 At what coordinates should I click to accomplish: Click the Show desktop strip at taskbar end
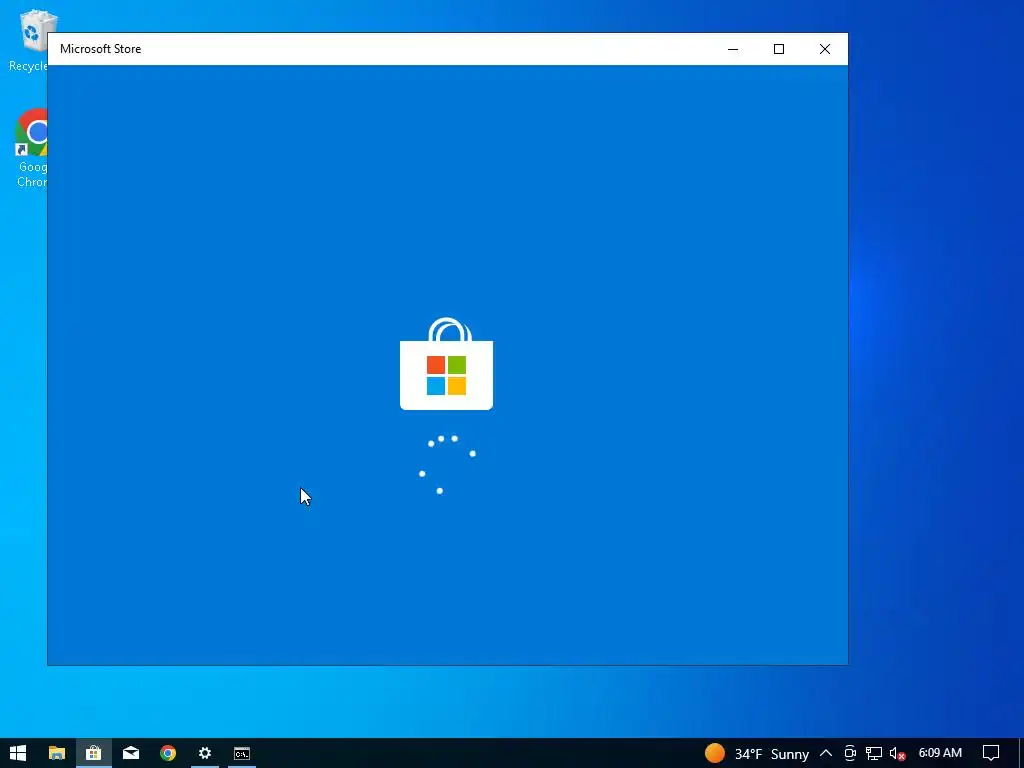point(1021,753)
